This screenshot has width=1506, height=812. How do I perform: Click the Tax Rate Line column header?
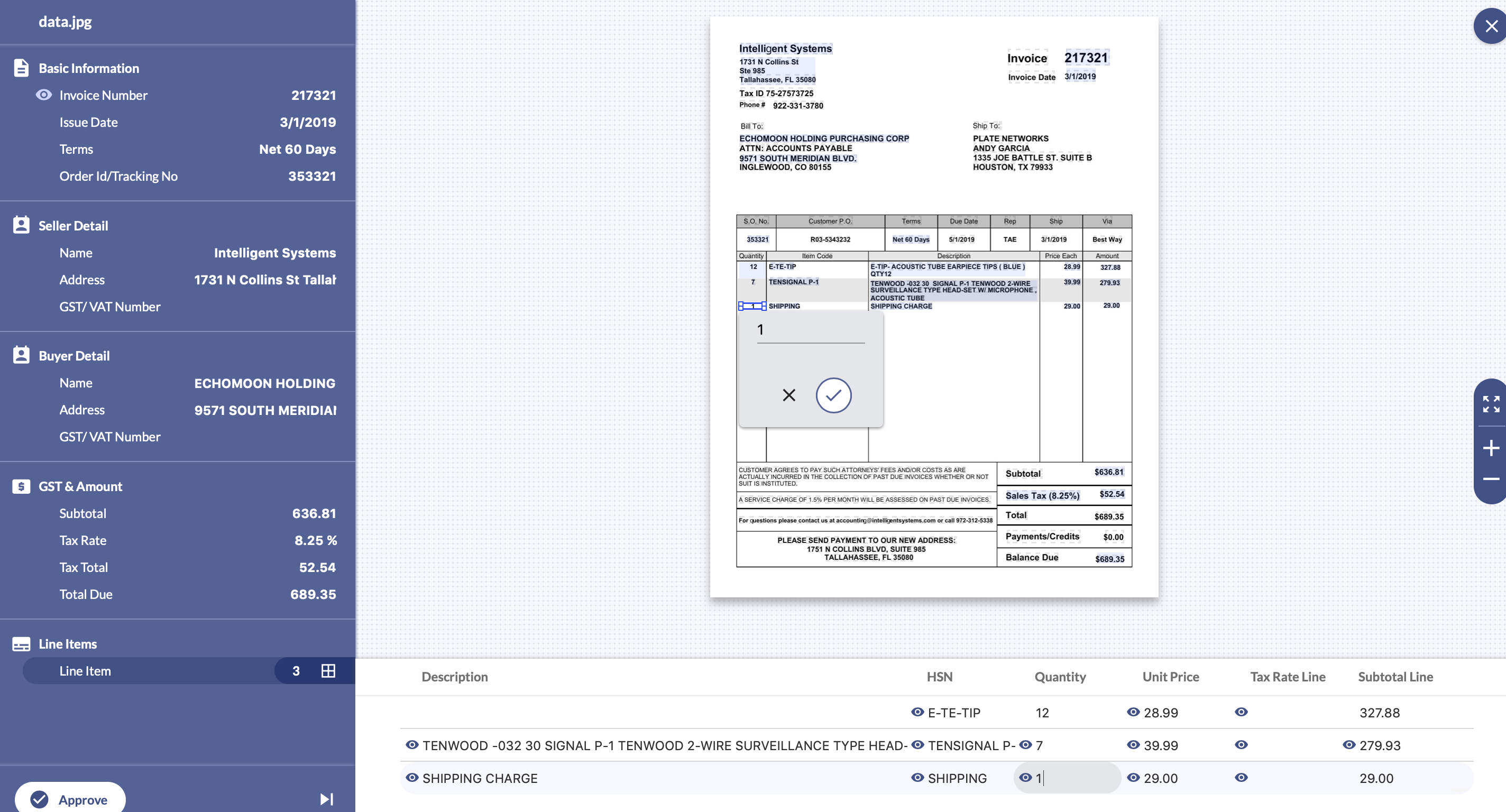[1288, 676]
